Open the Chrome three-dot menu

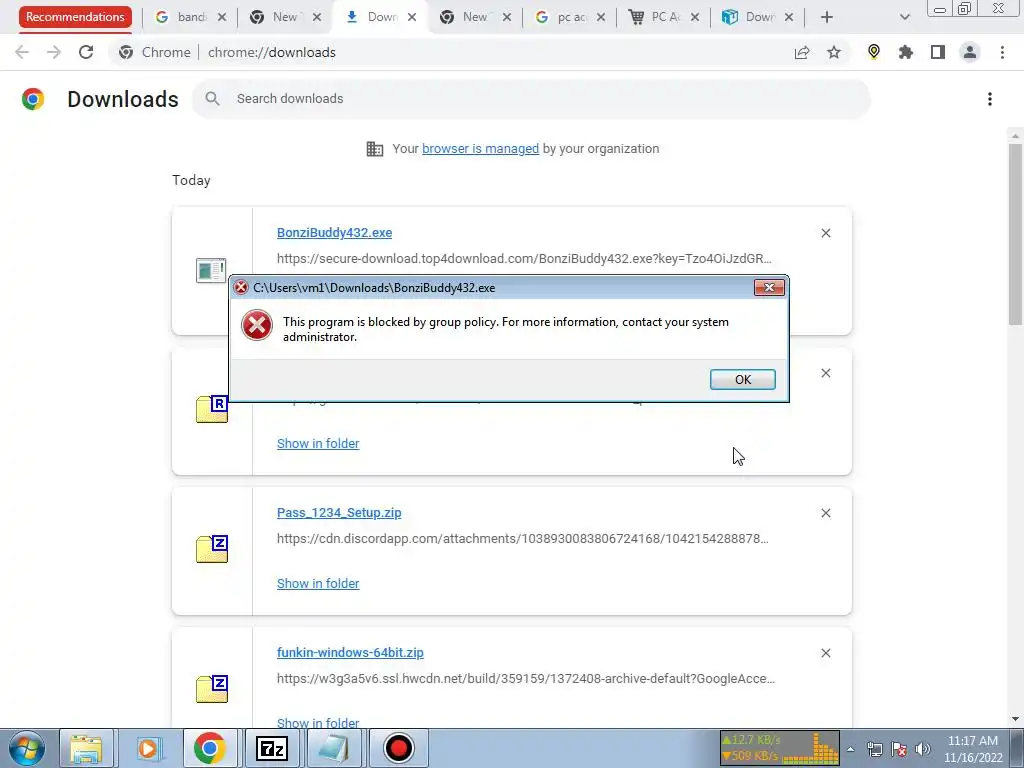(1002, 52)
